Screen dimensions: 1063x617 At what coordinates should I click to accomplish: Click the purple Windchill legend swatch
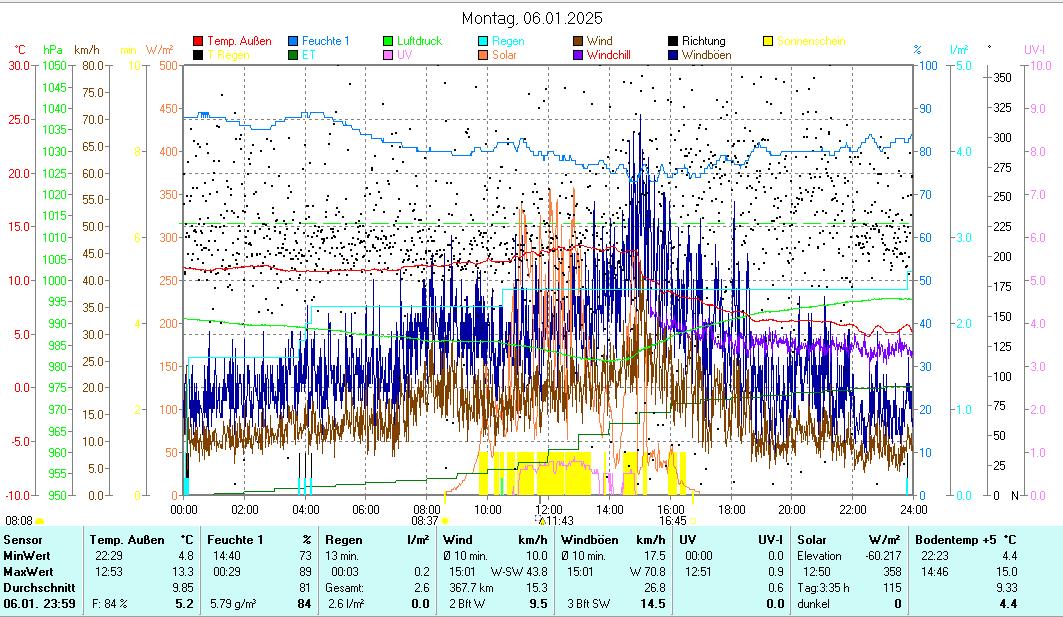coord(578,55)
